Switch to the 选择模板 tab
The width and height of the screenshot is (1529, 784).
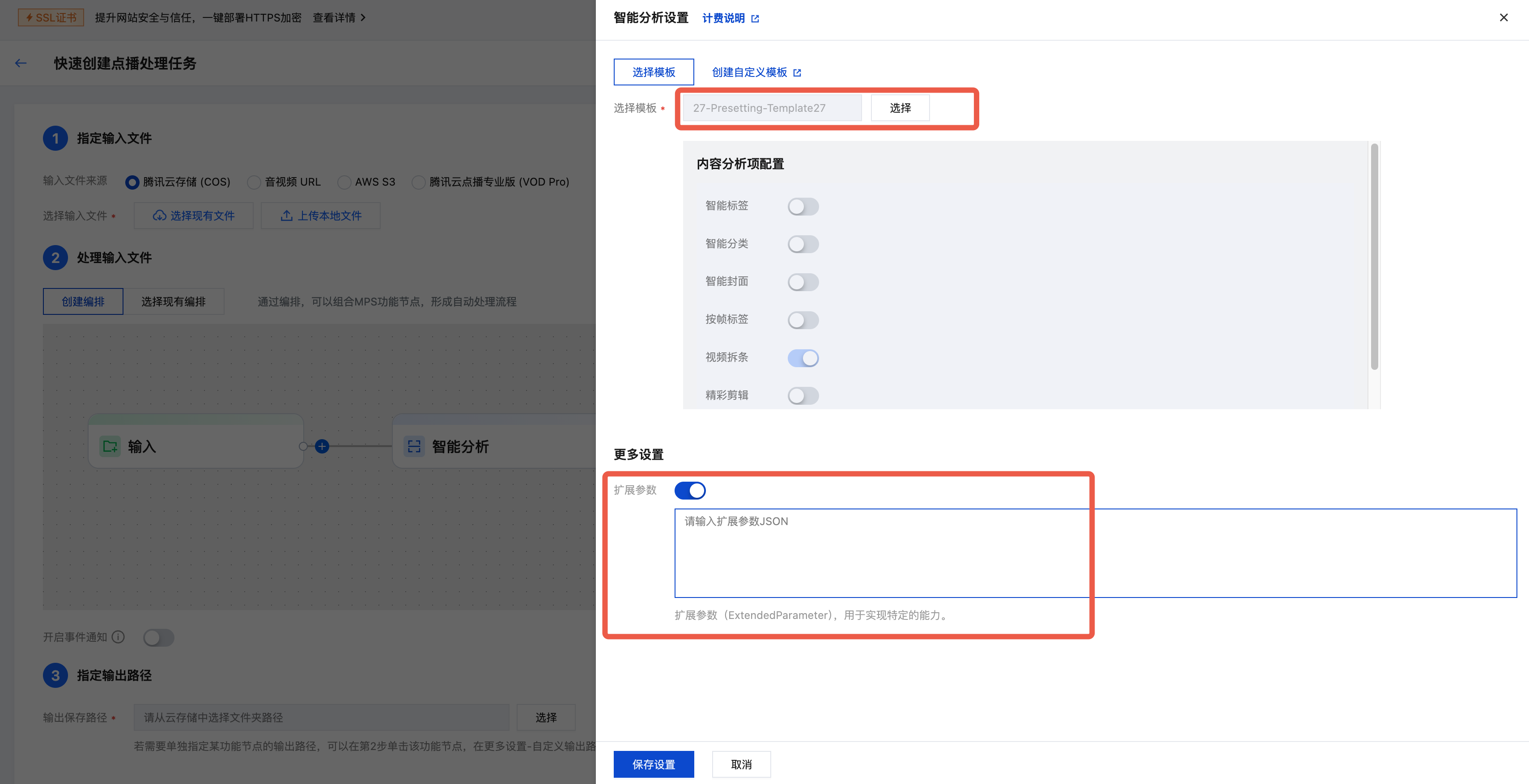coord(653,72)
